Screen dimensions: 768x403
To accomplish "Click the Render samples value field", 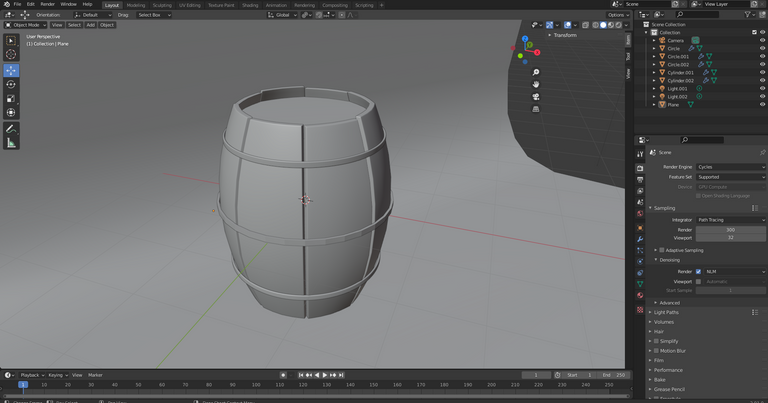I will click(x=730, y=229).
